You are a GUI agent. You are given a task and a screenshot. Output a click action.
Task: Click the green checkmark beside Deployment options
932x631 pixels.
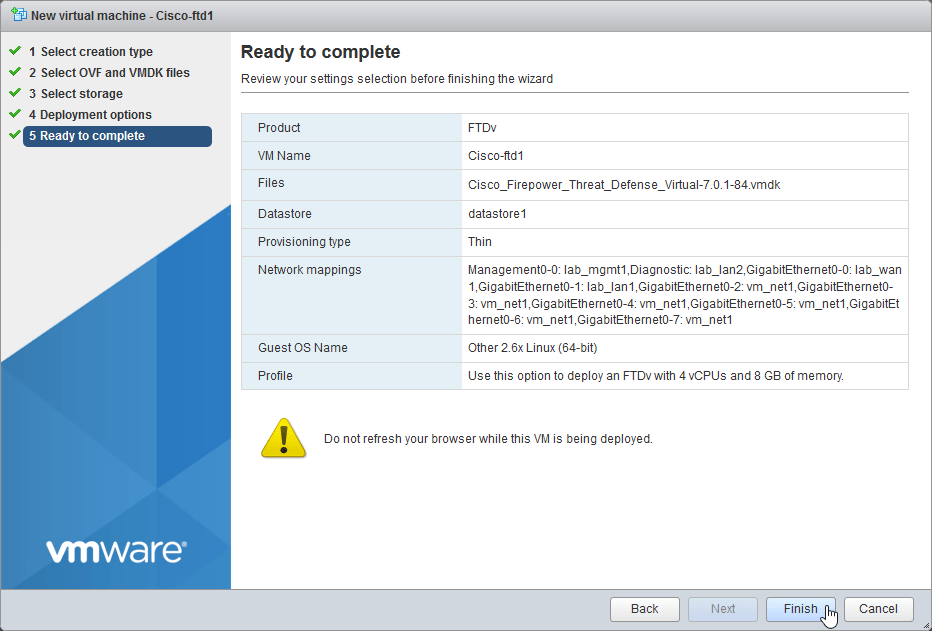tap(15, 113)
